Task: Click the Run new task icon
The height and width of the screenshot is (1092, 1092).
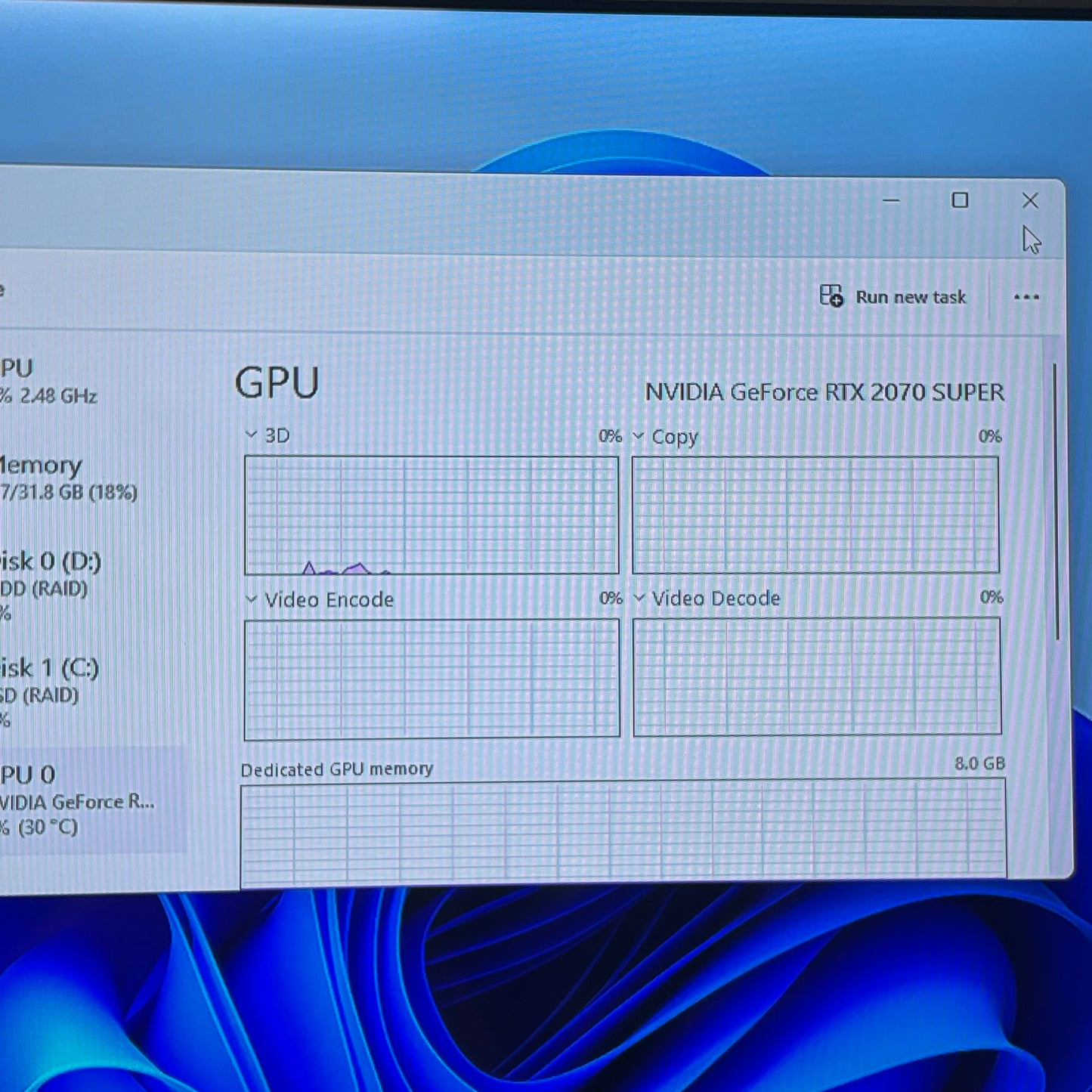Action: (831, 295)
